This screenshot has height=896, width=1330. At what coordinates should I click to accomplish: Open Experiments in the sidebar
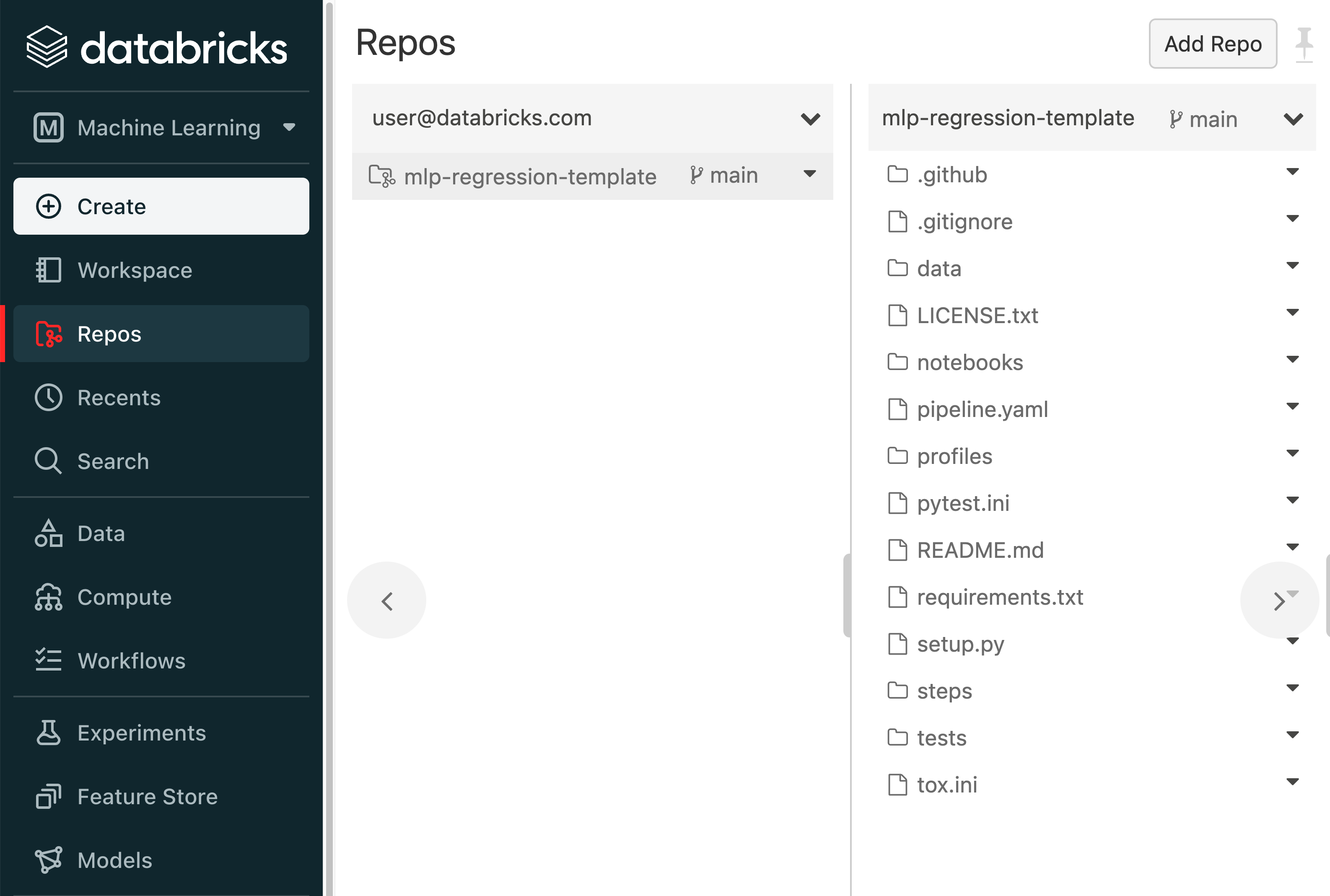tap(161, 733)
